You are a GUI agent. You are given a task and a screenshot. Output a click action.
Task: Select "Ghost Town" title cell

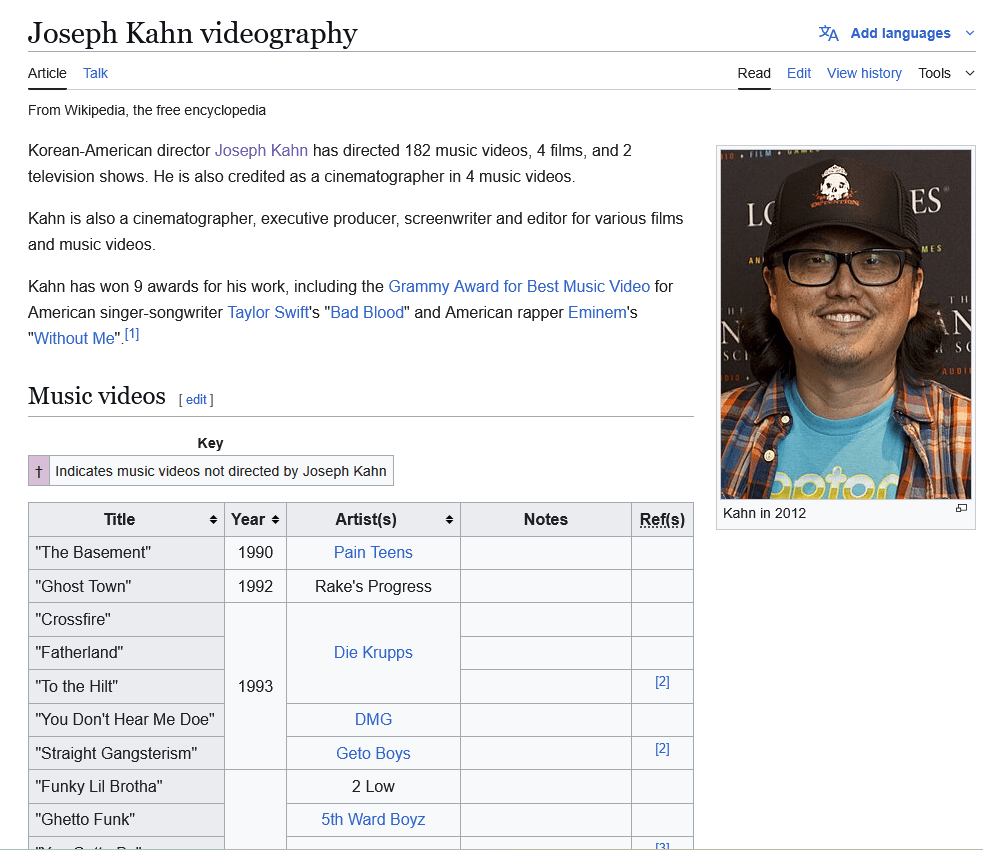click(127, 586)
